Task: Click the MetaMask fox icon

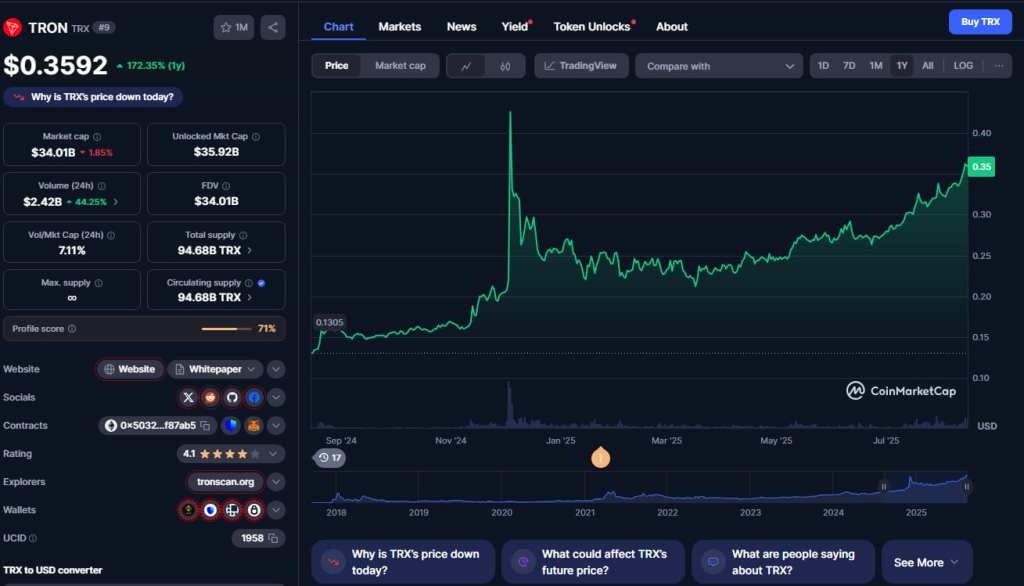Action: [x=253, y=425]
